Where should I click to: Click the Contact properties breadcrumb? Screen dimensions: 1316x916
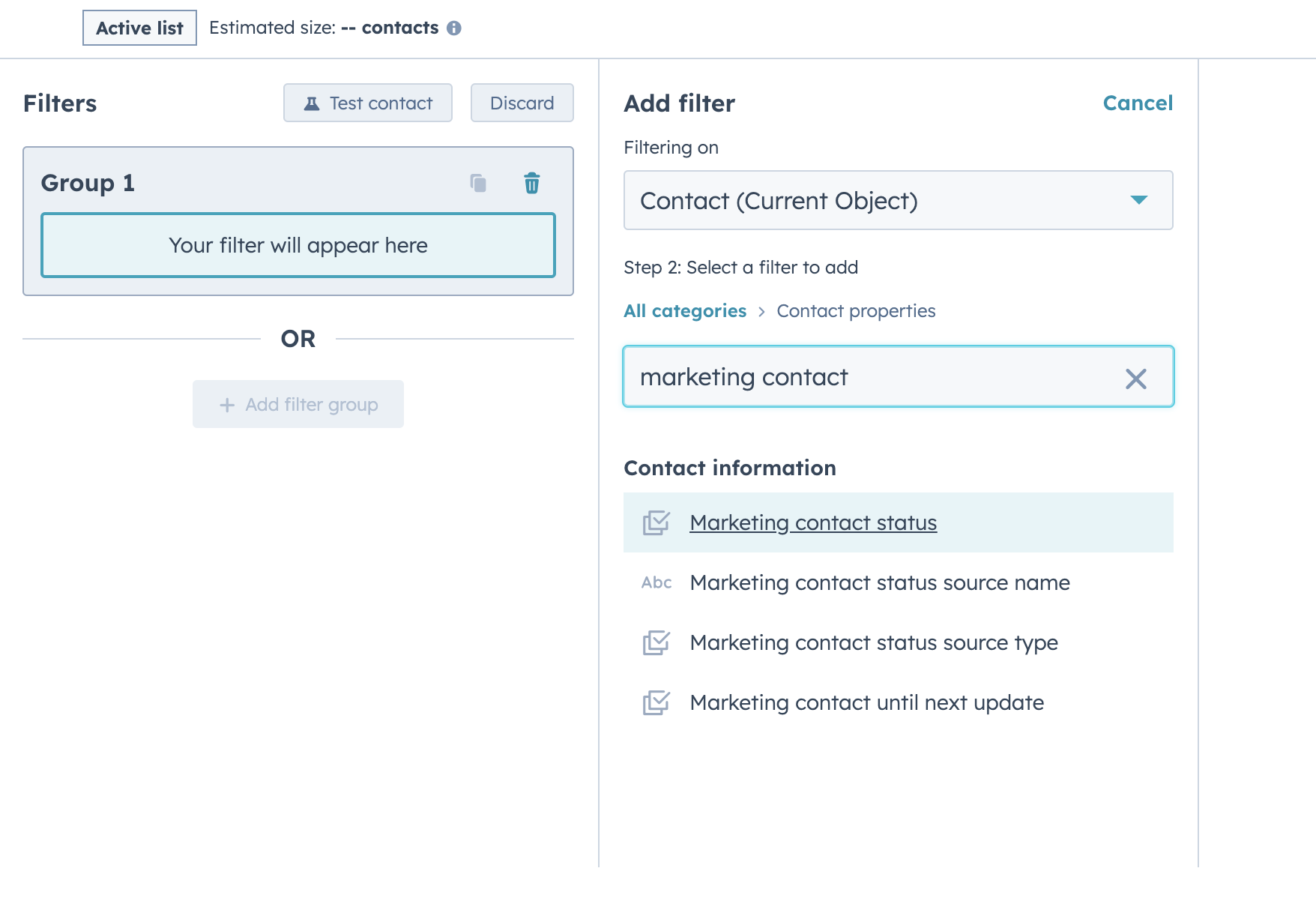857,310
